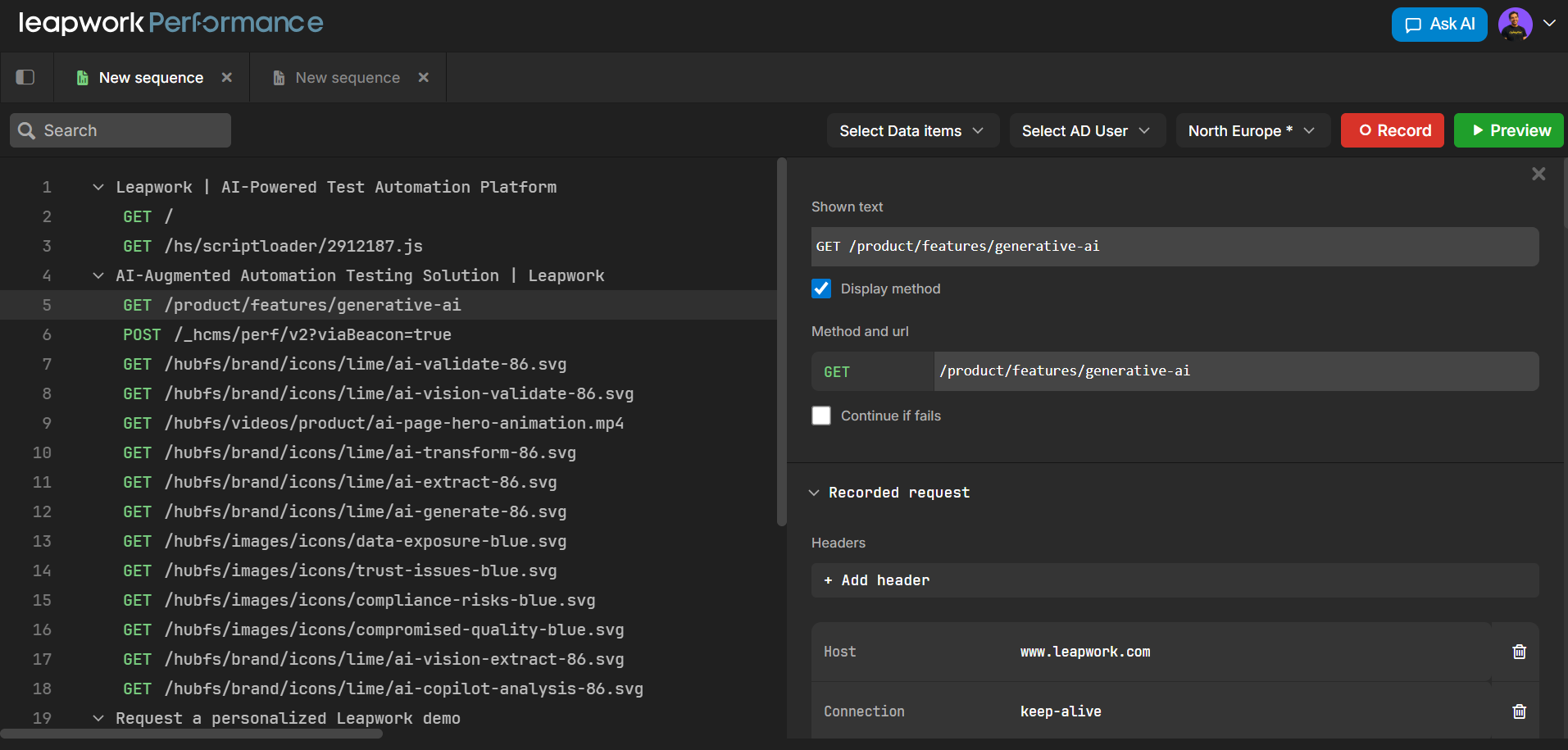1568x750 pixels.
Task: Open the Select Data items dropdown
Action: (x=911, y=131)
